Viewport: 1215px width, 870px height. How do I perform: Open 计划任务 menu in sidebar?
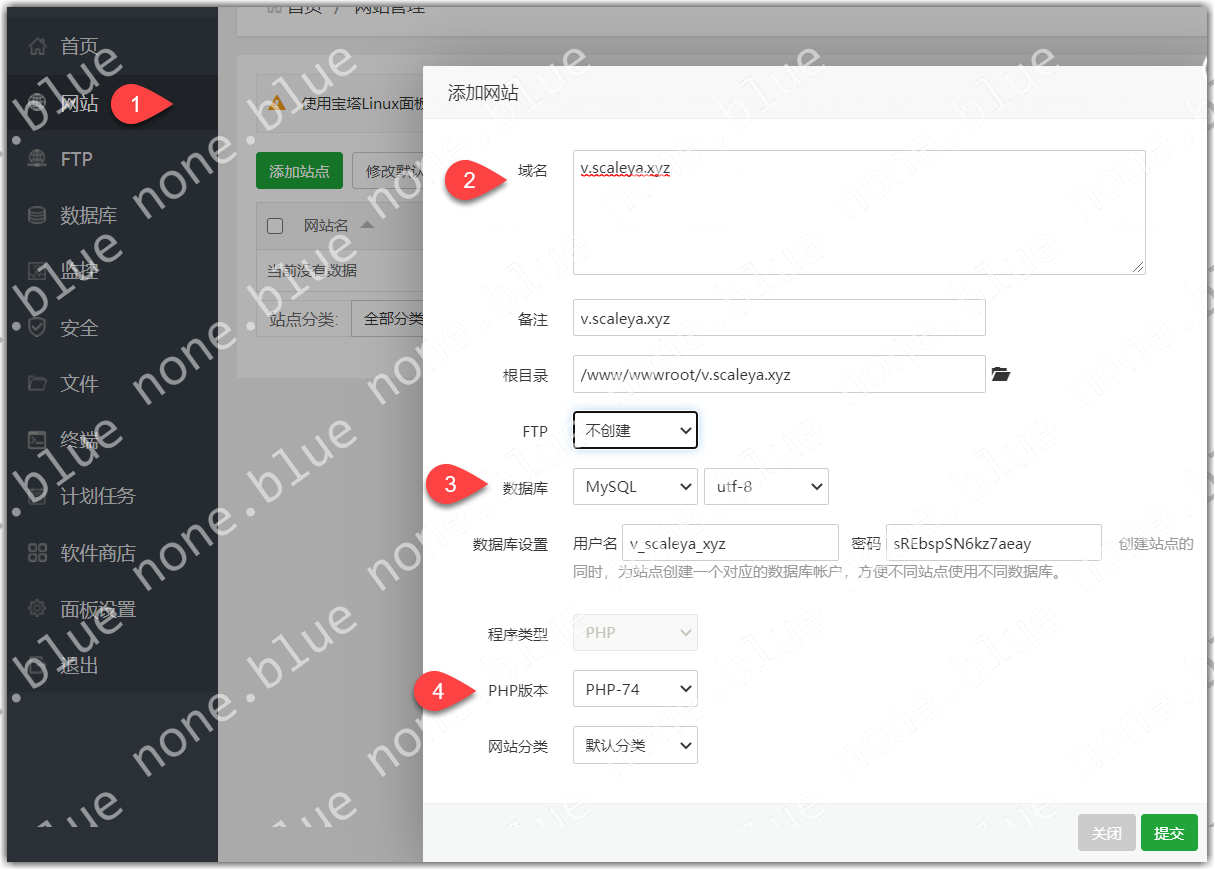[97, 496]
